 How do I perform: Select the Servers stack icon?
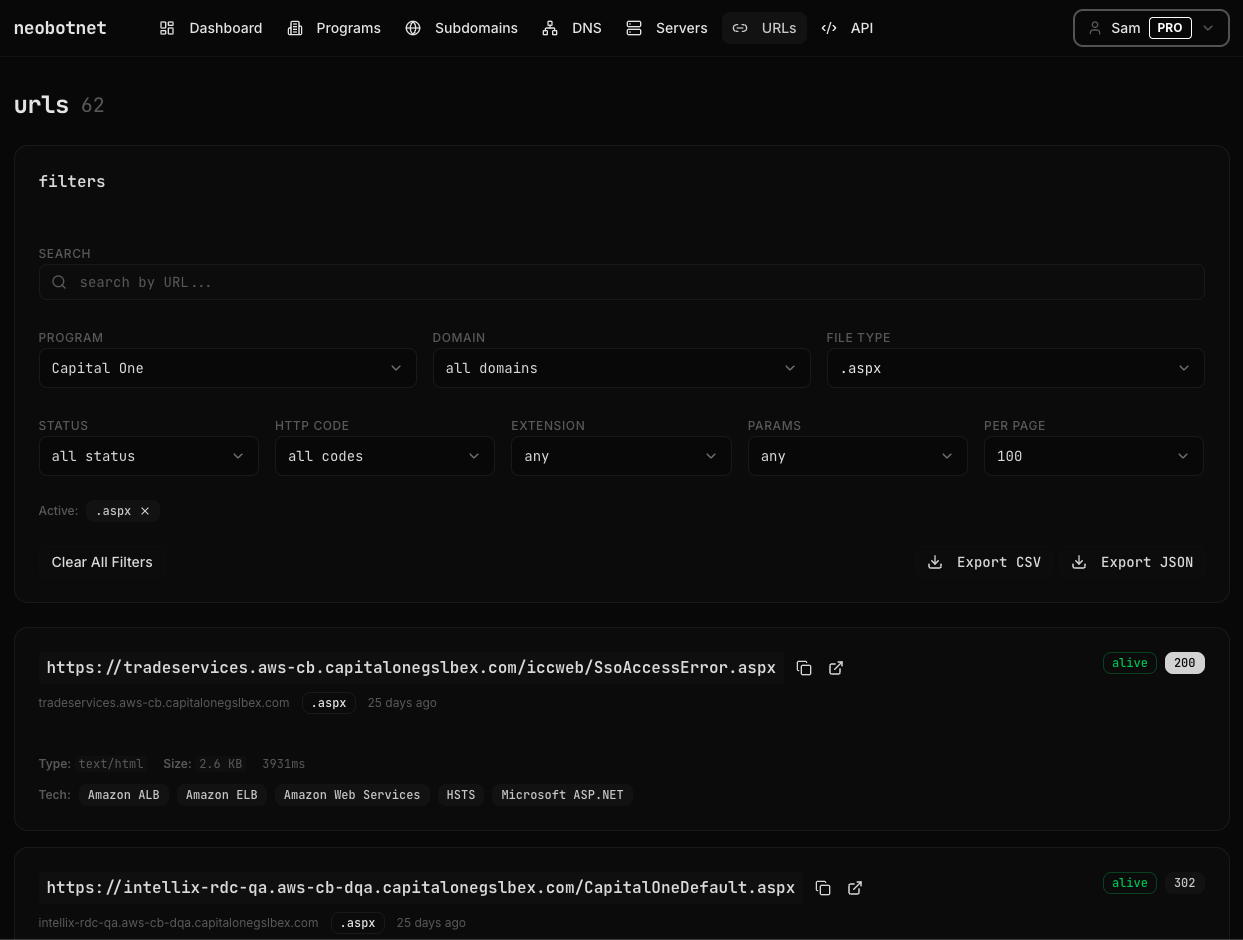click(634, 28)
